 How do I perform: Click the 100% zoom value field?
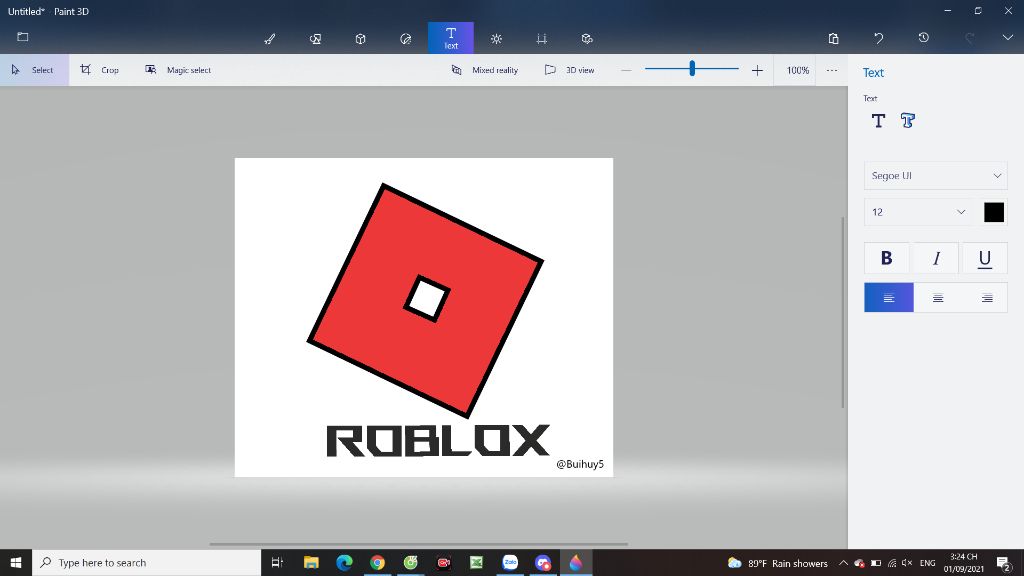point(797,70)
